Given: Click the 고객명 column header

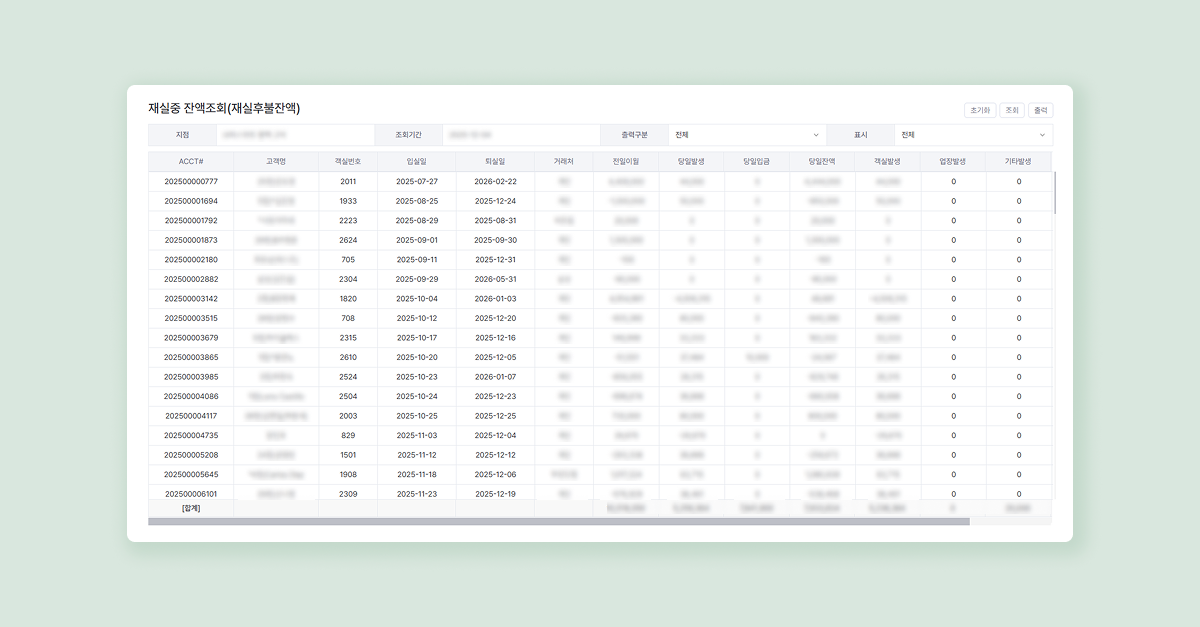Looking at the screenshot, I should click(x=276, y=162).
